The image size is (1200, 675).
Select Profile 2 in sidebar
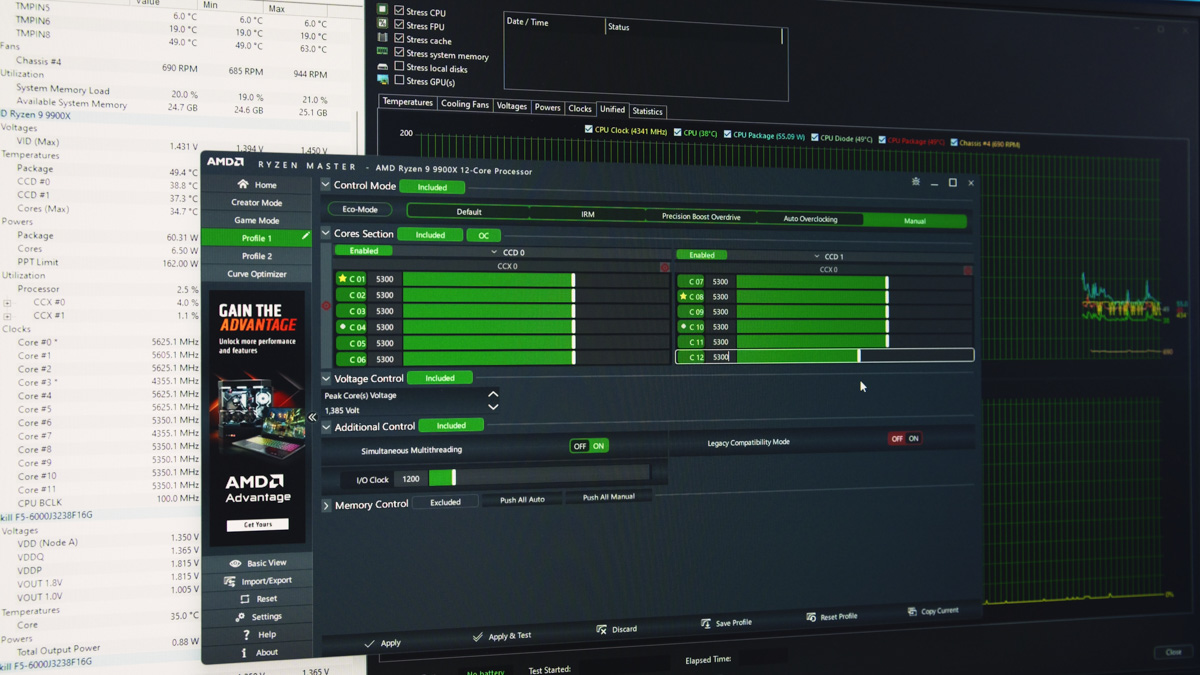tap(256, 256)
